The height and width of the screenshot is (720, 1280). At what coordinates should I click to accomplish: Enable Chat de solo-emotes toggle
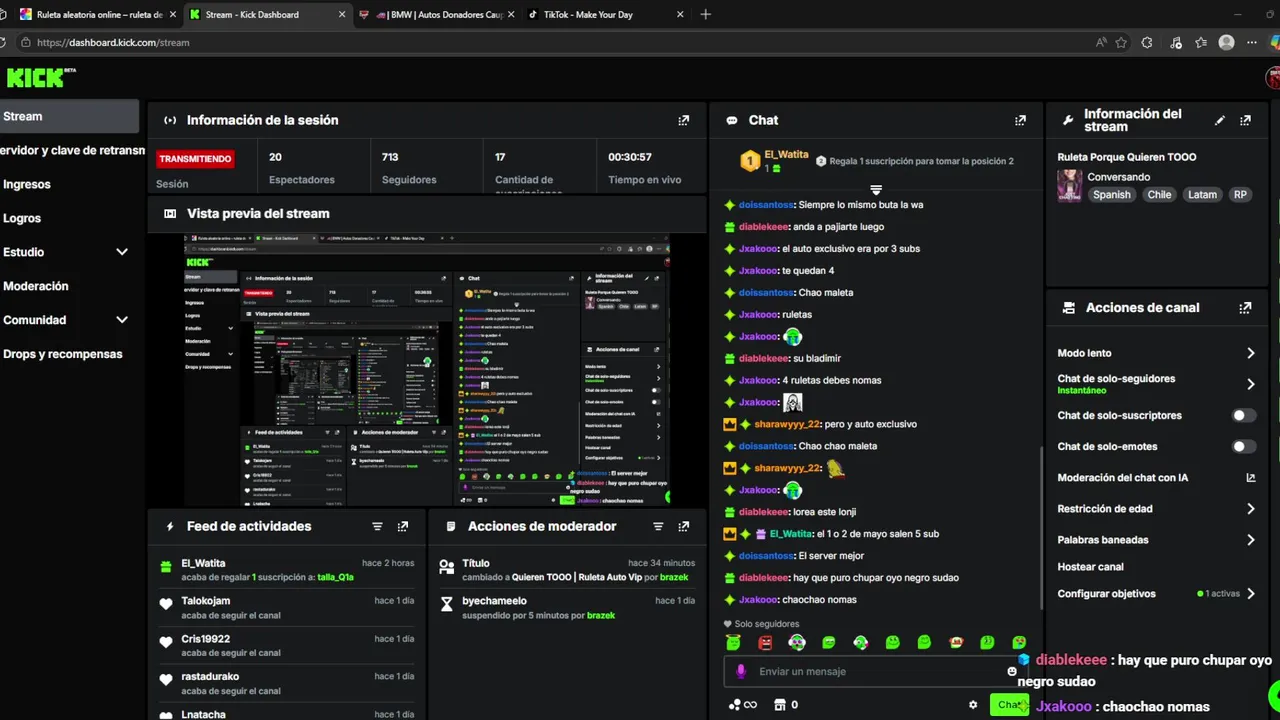pyautogui.click(x=1242, y=447)
